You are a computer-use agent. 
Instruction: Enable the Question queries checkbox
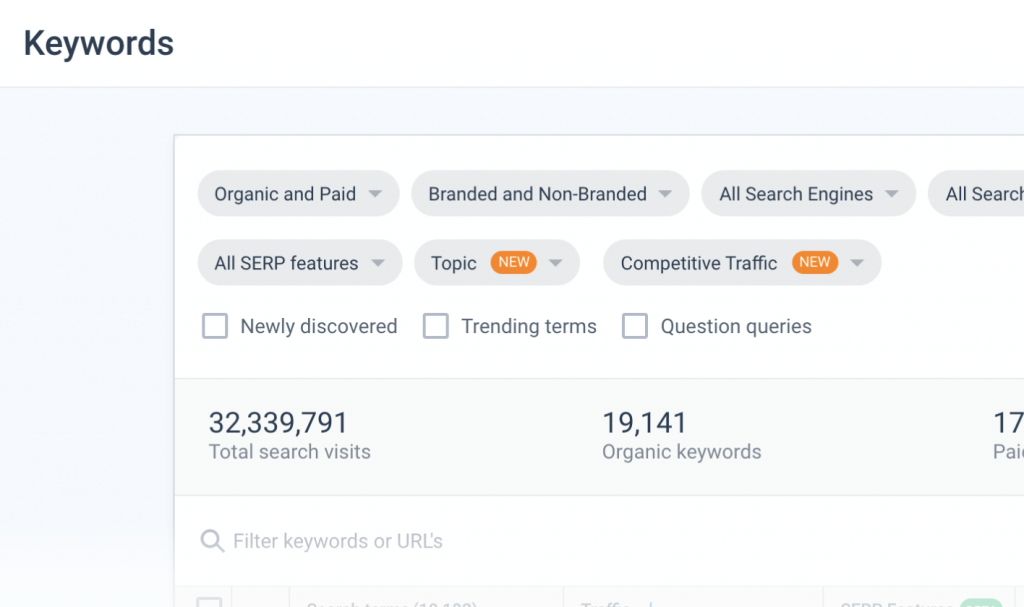635,326
